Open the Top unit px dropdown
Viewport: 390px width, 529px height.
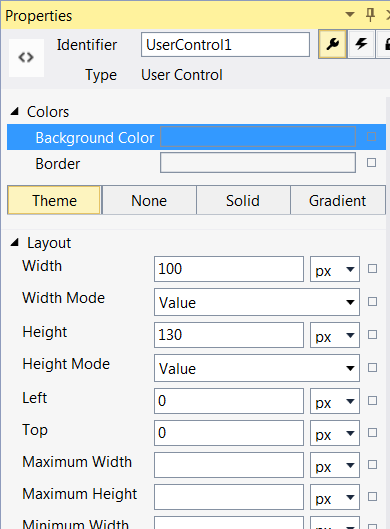(x=335, y=433)
